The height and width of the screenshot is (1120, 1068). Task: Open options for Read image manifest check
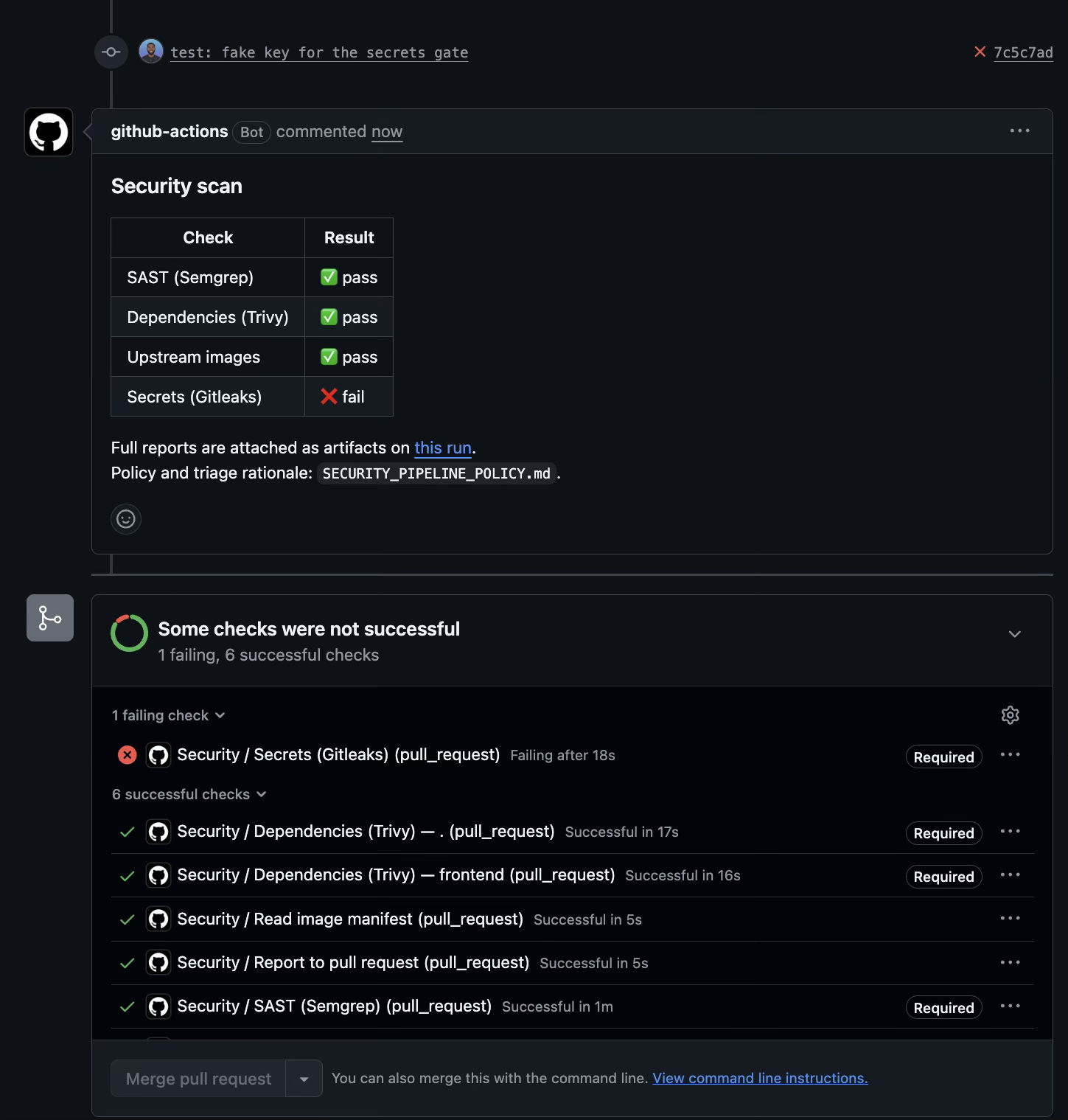pyautogui.click(x=1011, y=918)
